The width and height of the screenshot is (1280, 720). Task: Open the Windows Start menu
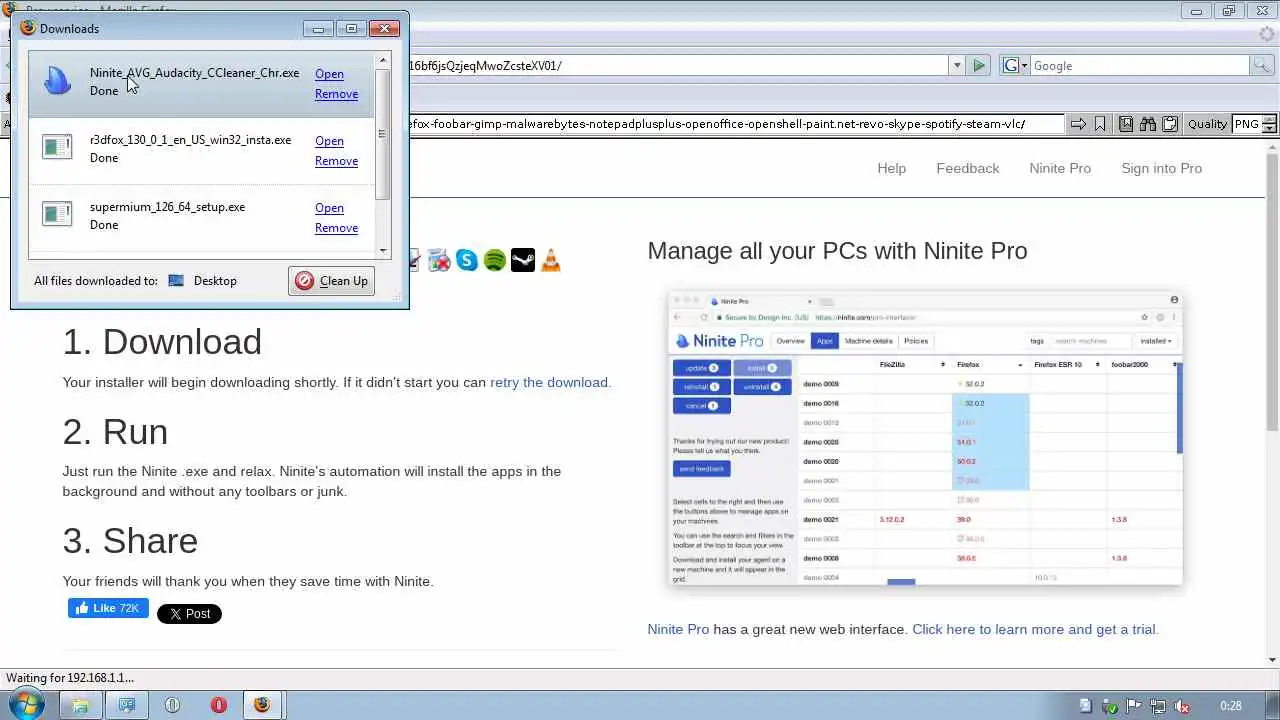[25, 705]
